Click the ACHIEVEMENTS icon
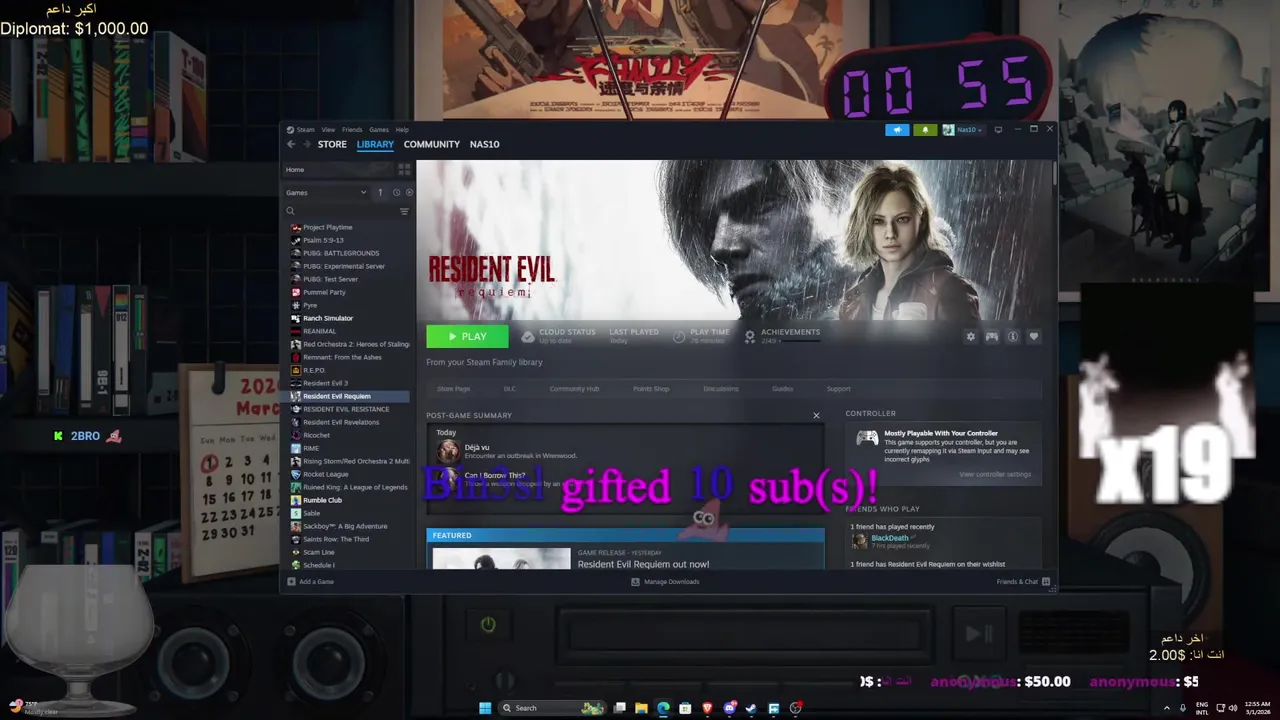The width and height of the screenshot is (1280, 720). 750,337
